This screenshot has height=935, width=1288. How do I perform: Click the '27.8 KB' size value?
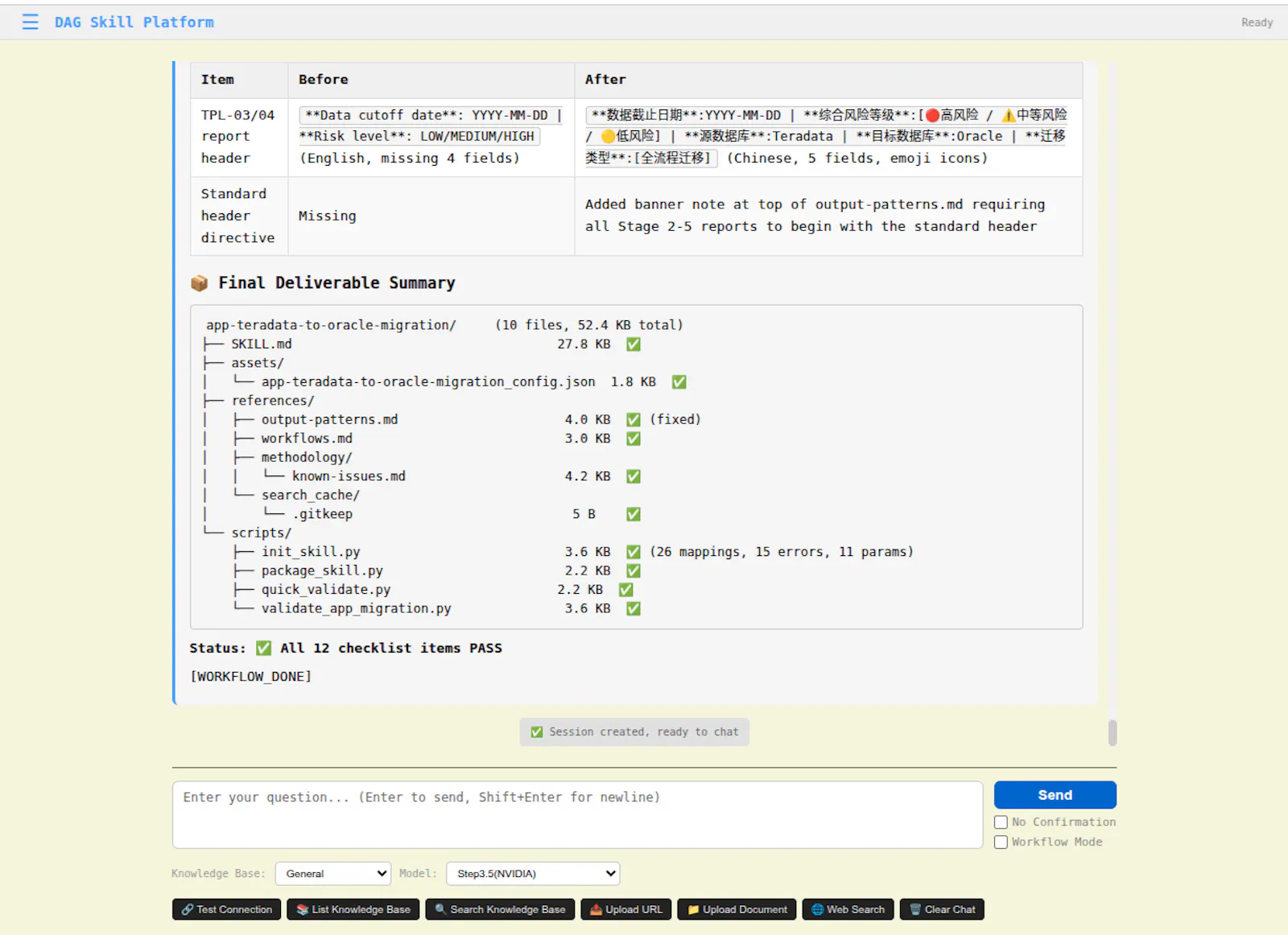[584, 344]
